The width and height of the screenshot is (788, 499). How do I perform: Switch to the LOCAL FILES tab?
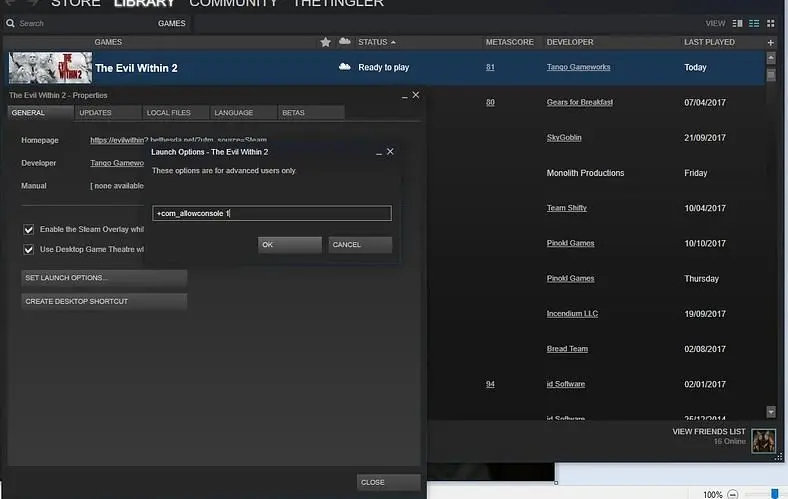[176, 113]
